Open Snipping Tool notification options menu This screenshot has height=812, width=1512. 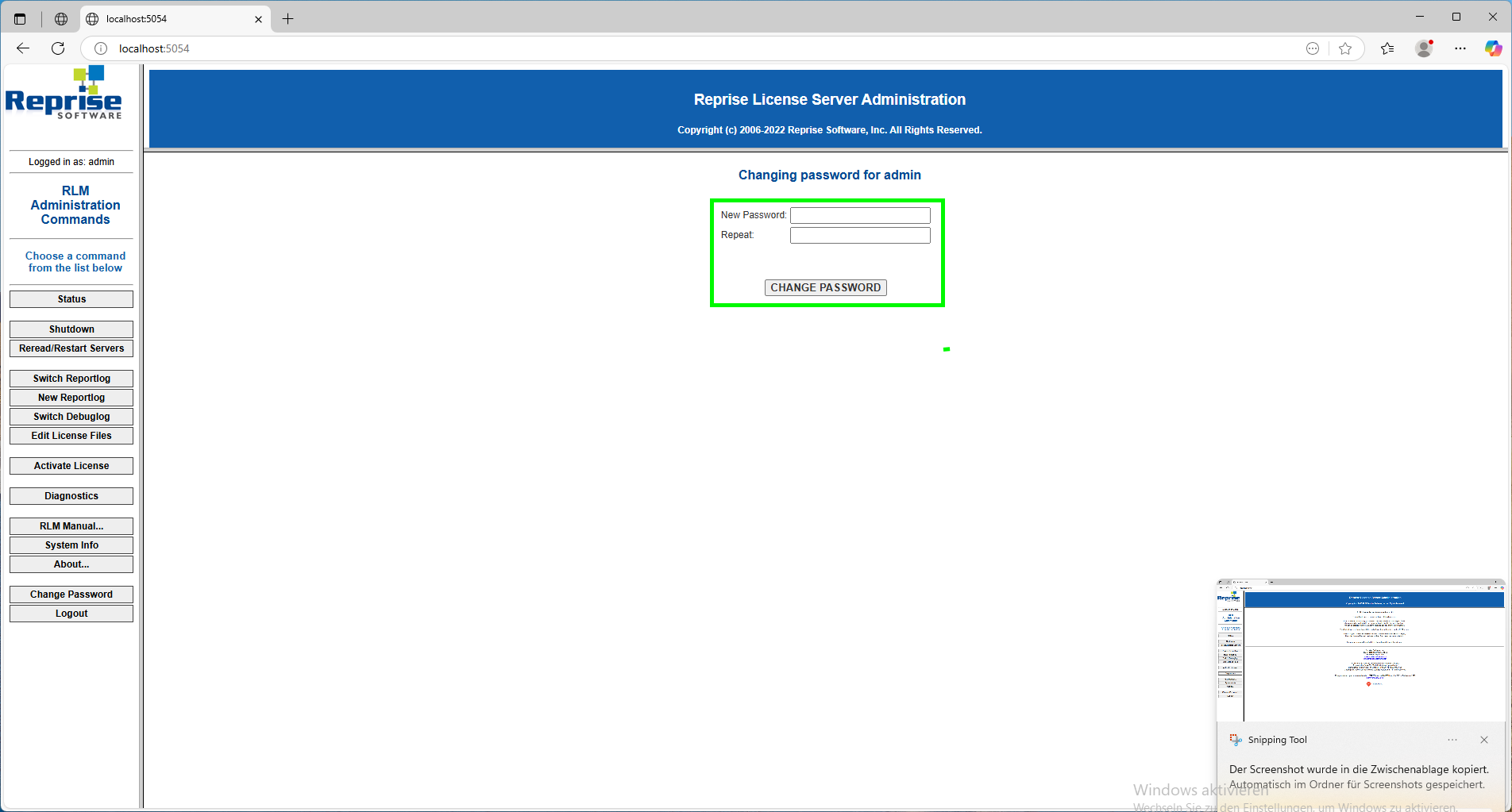click(x=1452, y=740)
